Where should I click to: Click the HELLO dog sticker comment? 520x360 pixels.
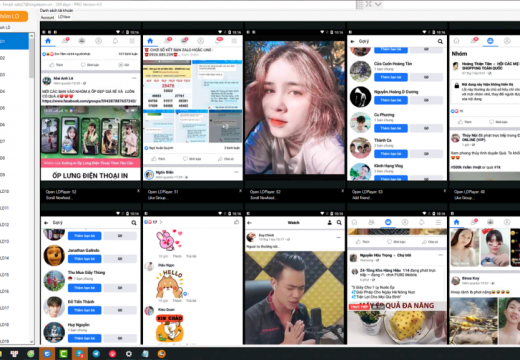170,284
